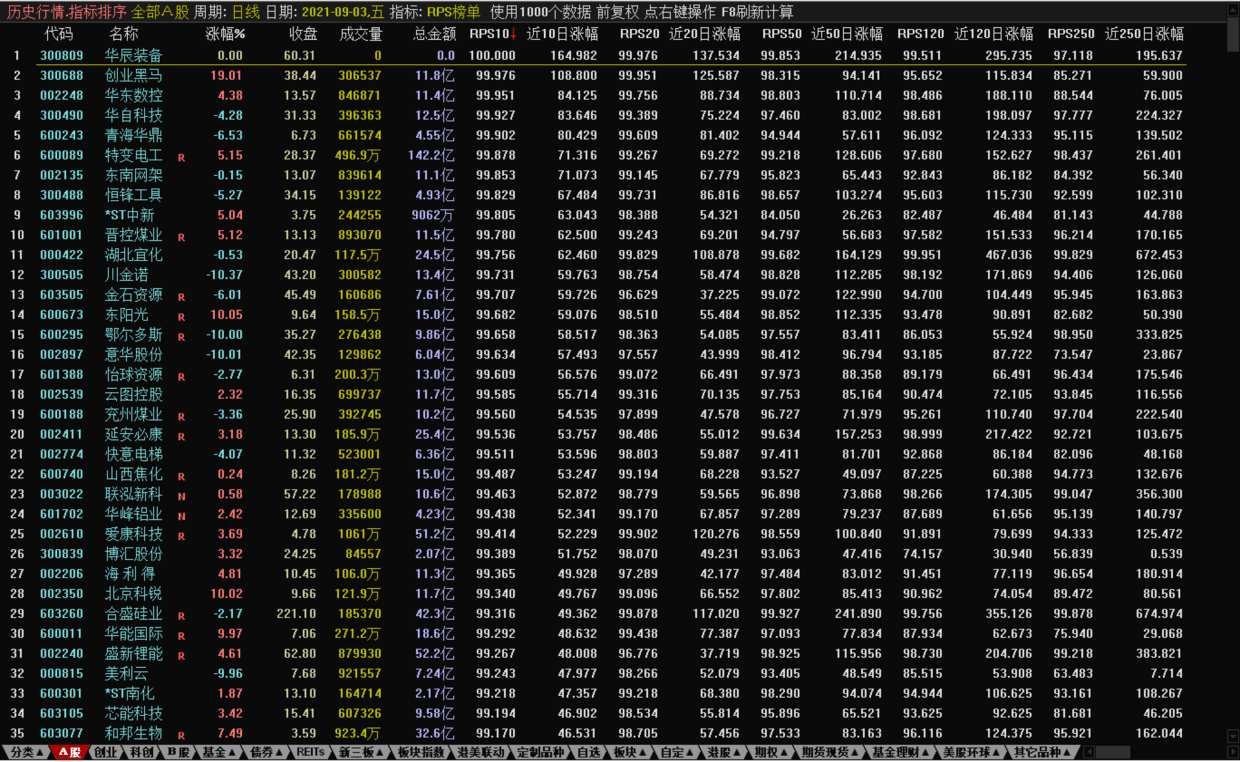Switch to the 创业 tab
Image resolution: width=1240 pixels, height=762 pixels.
click(x=105, y=752)
